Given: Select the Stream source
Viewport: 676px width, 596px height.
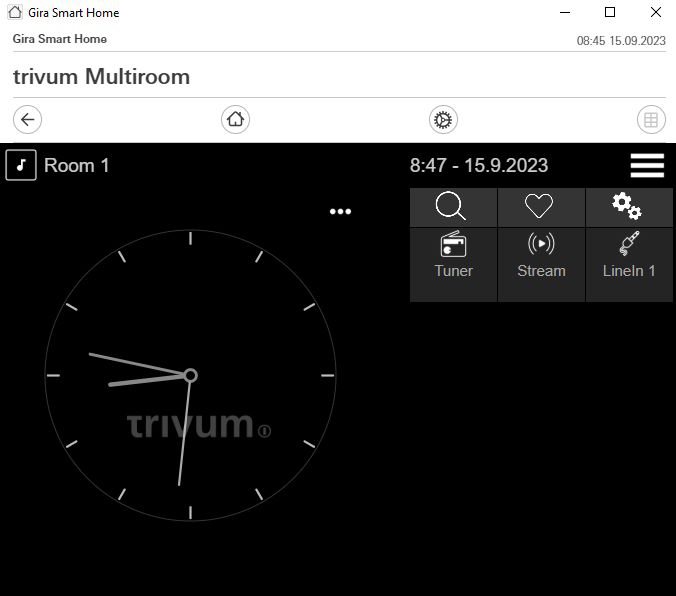Looking at the screenshot, I should pos(541,264).
